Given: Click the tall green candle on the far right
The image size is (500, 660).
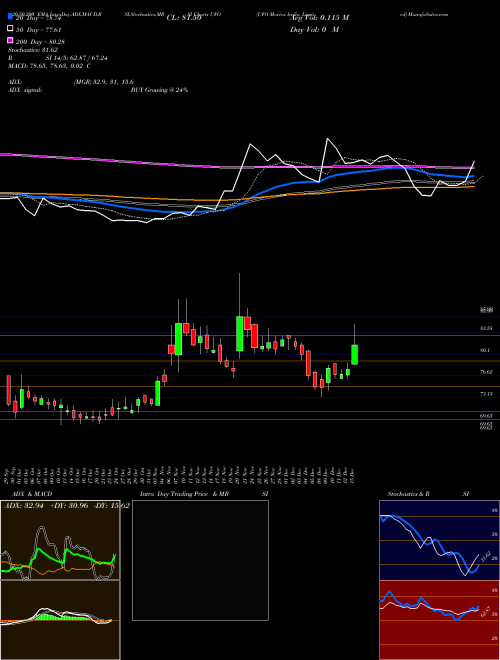Looking at the screenshot, I should (x=355, y=354).
